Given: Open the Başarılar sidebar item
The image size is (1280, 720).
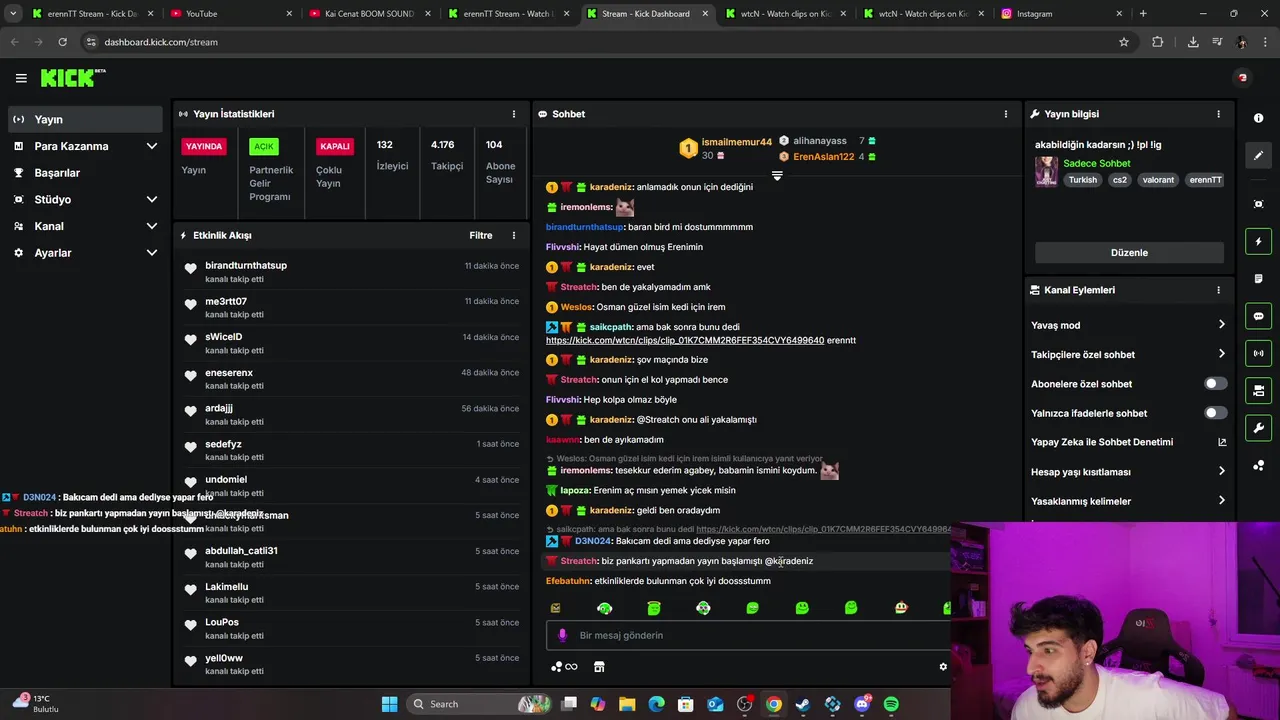Looking at the screenshot, I should [86, 173].
